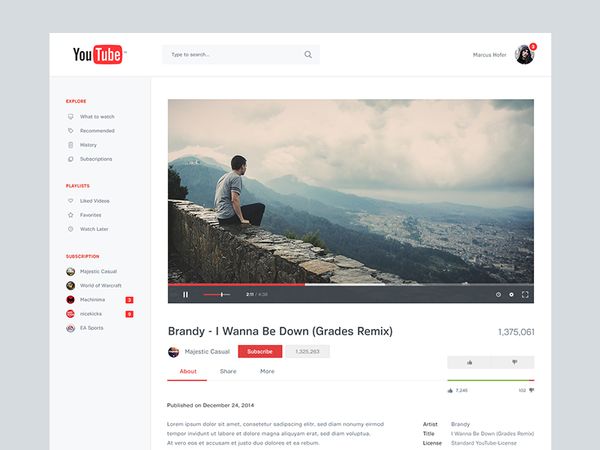
Task: Pause the video with the pause button
Action: tap(186, 294)
